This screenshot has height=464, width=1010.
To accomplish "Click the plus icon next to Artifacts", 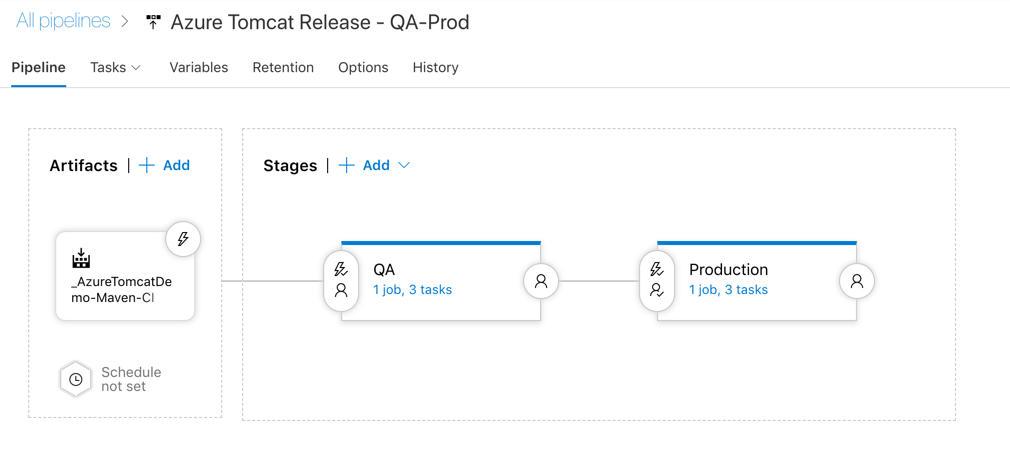I will pos(147,166).
